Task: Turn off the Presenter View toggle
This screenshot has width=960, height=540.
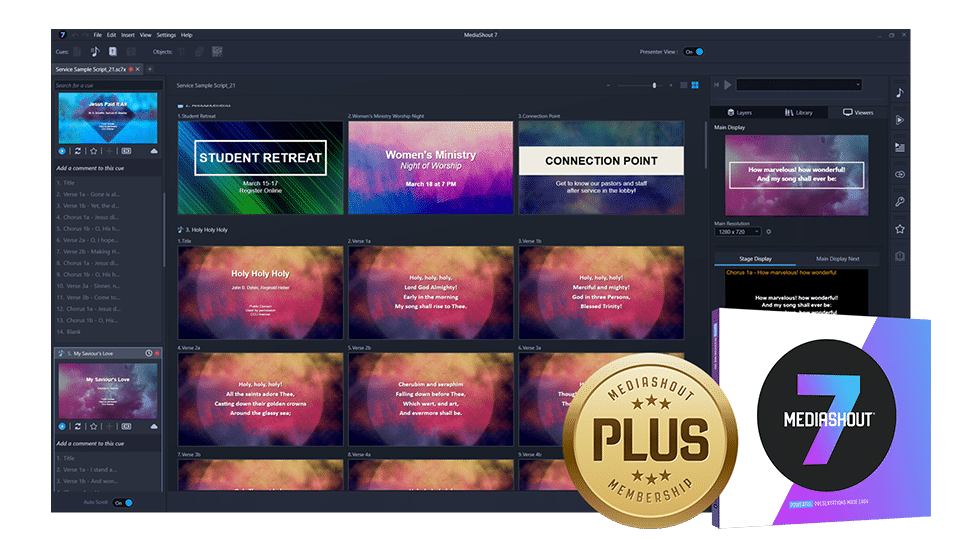Action: coord(695,51)
